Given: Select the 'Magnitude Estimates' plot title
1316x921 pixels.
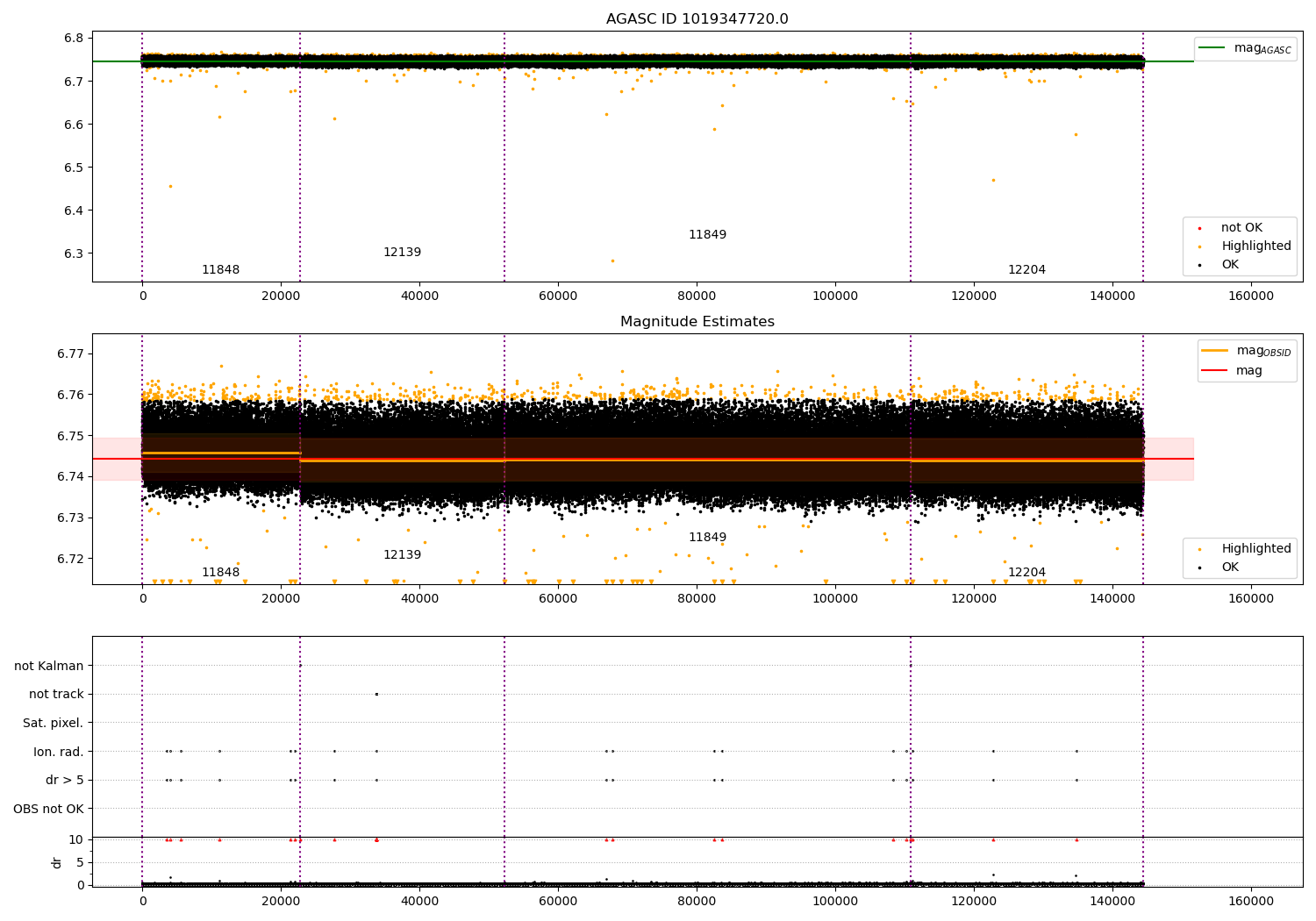Looking at the screenshot, I should tap(697, 322).
